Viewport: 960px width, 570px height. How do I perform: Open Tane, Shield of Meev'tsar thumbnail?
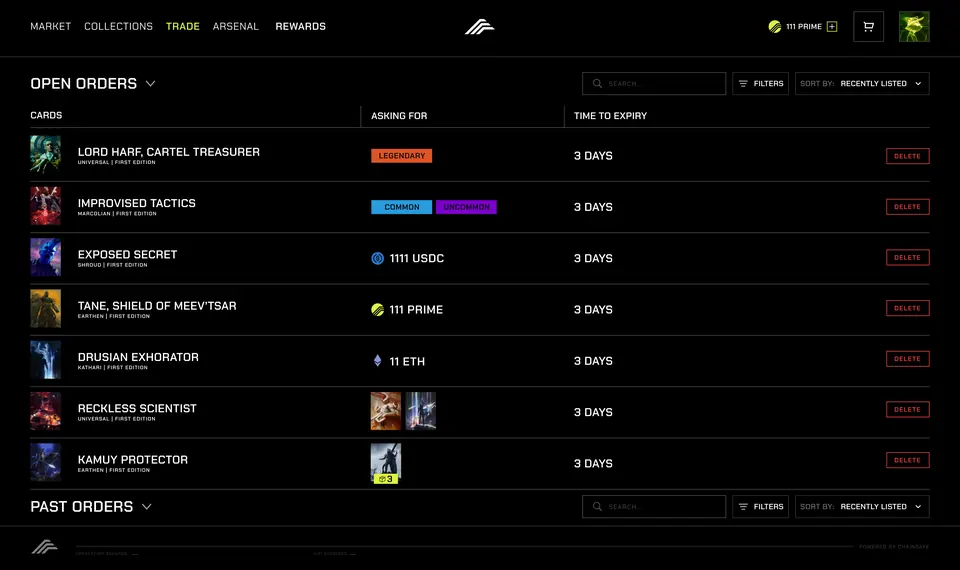[x=46, y=309]
